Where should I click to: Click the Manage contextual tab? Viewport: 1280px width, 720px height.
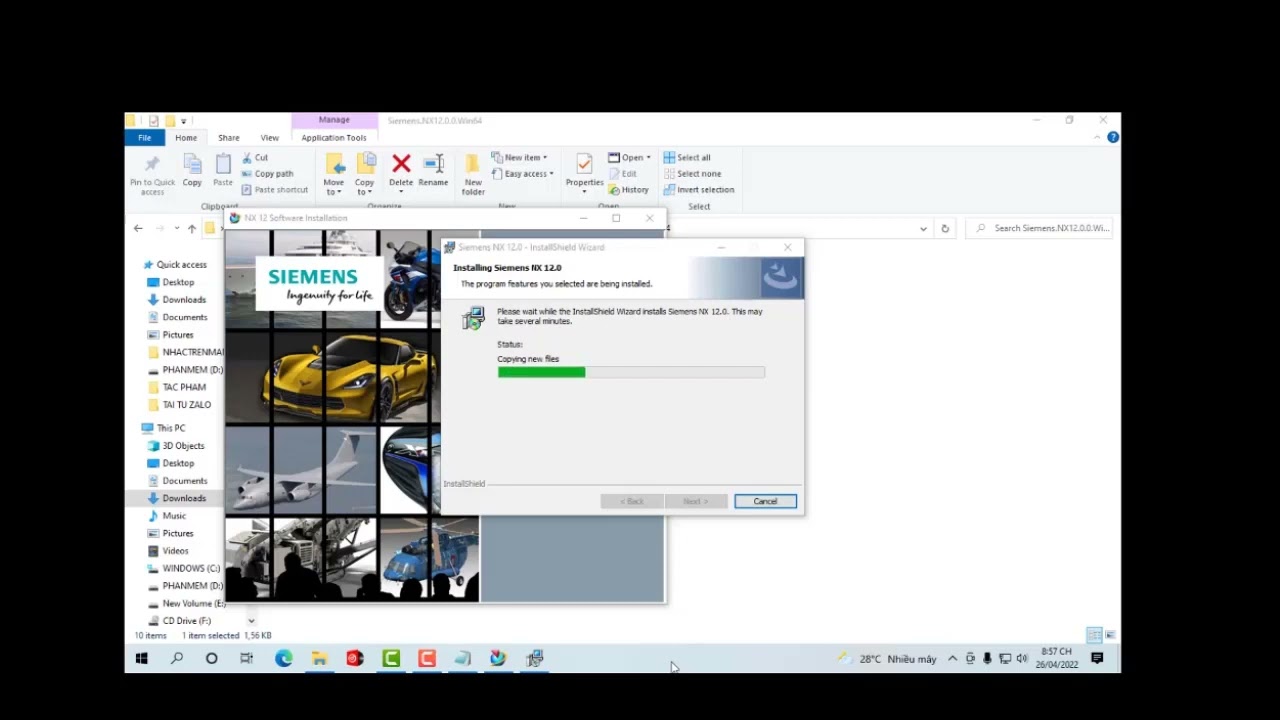pyautogui.click(x=334, y=120)
